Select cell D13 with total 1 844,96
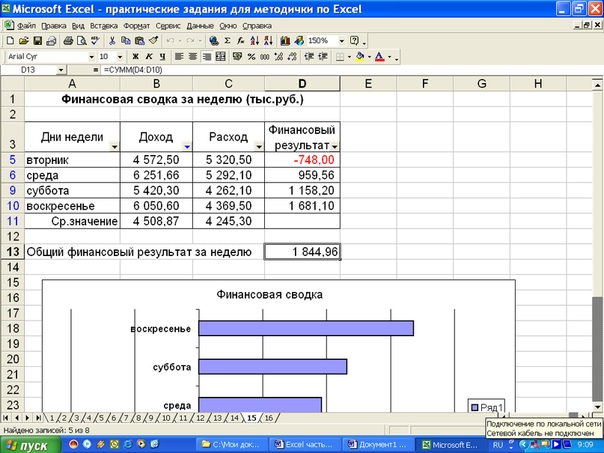Image resolution: width=604 pixels, height=453 pixels. click(303, 253)
